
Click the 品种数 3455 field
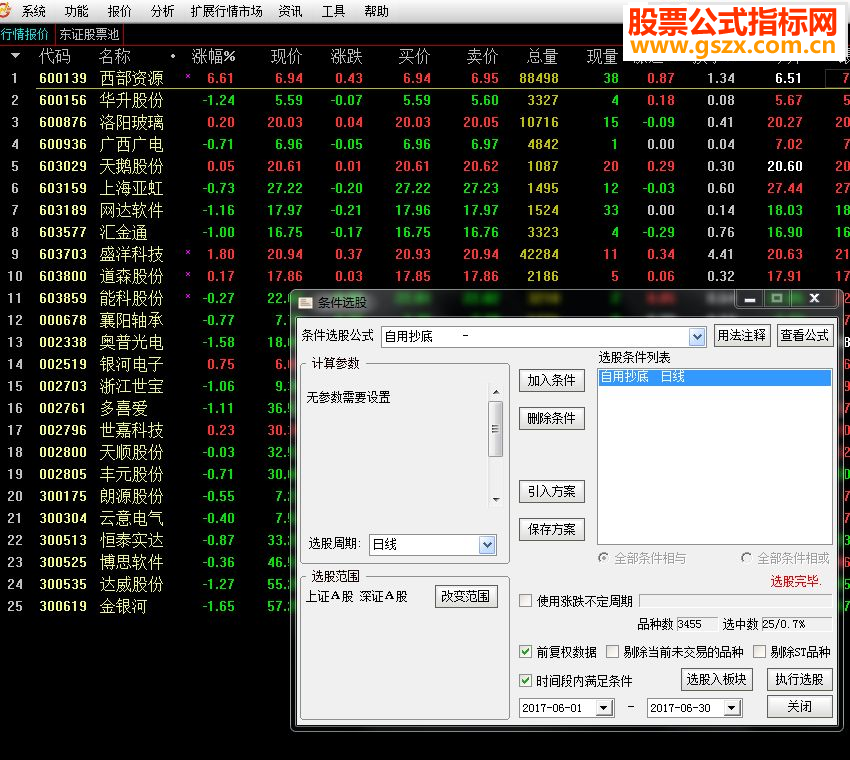(x=697, y=624)
